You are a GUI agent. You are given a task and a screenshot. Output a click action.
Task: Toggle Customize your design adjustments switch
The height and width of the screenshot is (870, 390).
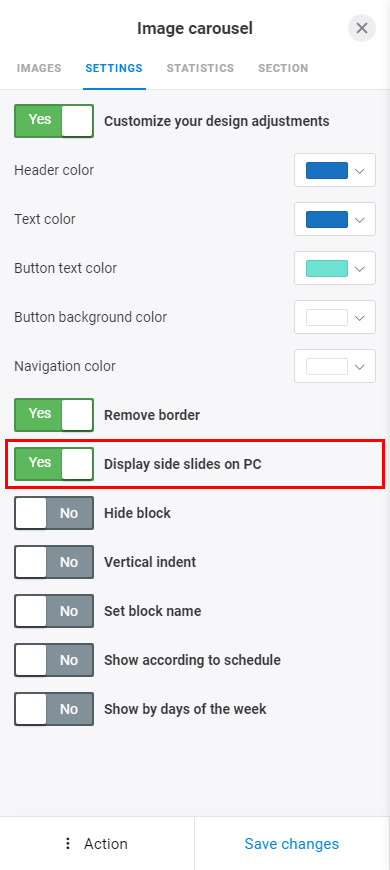click(54, 121)
